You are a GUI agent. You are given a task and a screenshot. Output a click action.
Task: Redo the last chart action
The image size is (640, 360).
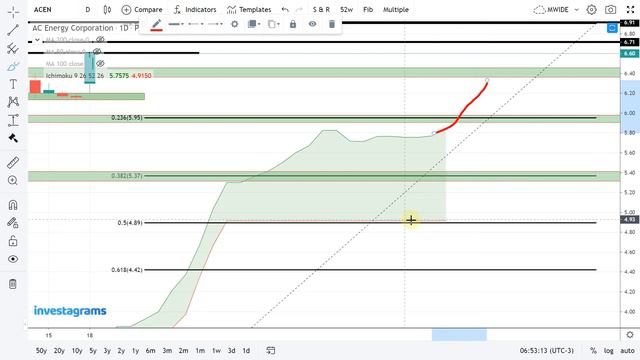point(299,9)
